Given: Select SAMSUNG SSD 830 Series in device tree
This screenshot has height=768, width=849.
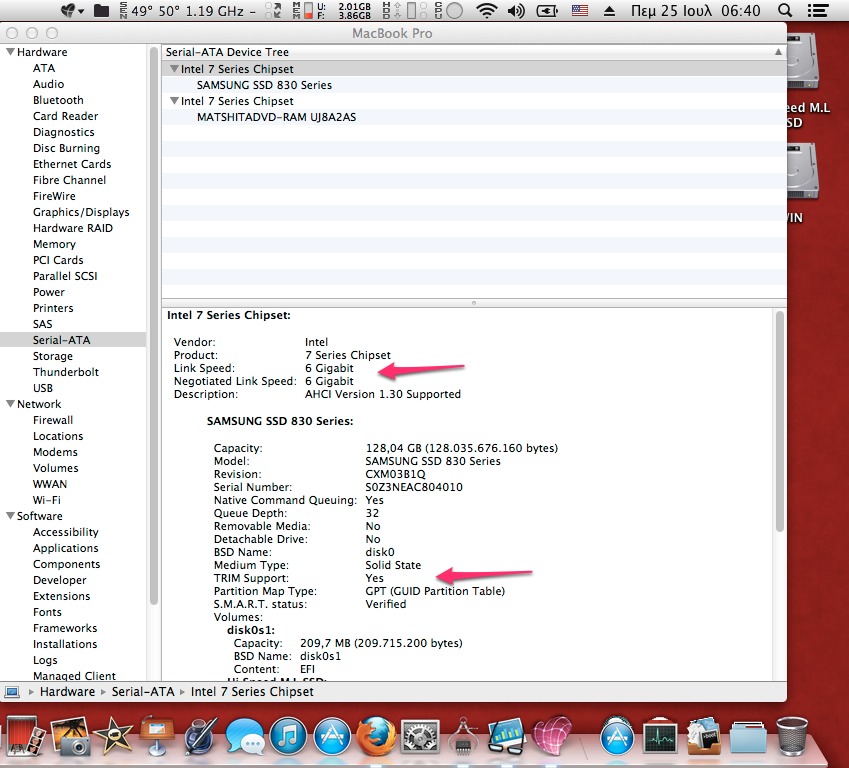Looking at the screenshot, I should tap(264, 85).
